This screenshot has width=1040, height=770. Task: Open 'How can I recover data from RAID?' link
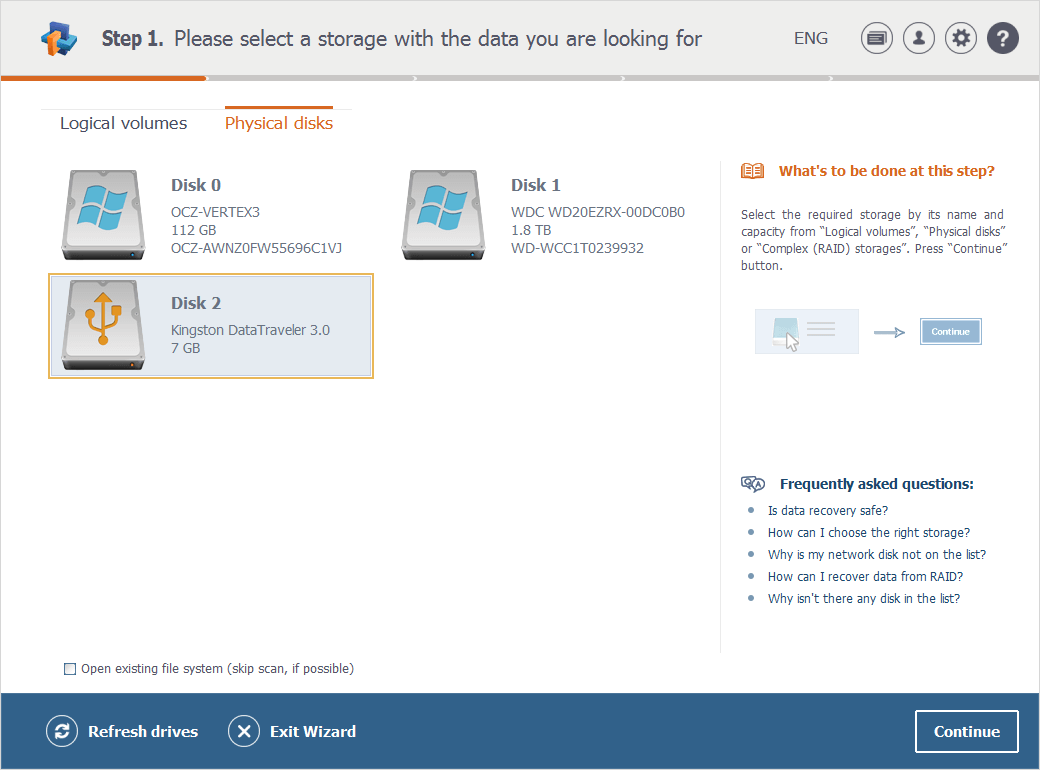point(866,576)
